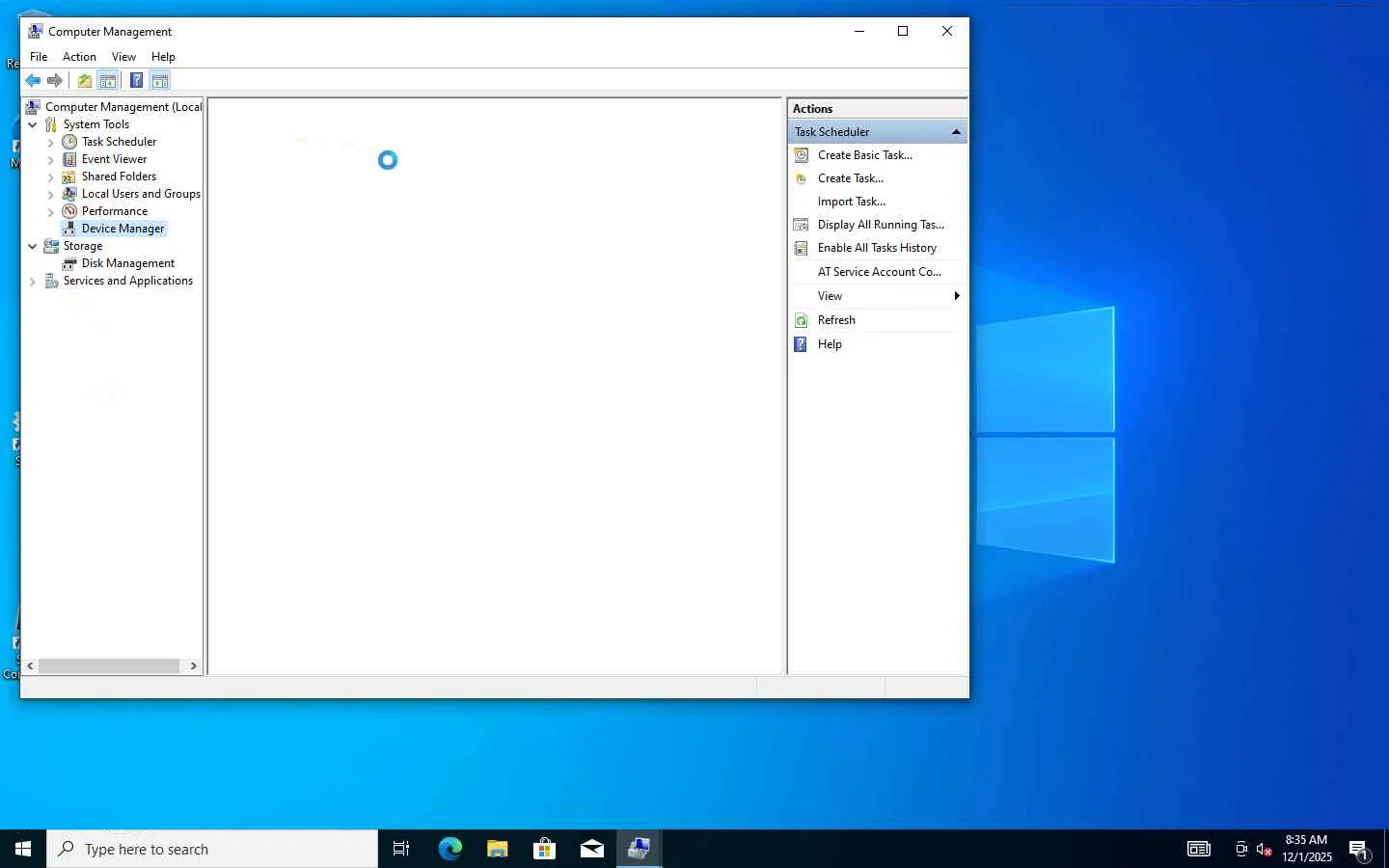Select the Local Users and Groups node
This screenshot has height=868, width=1389.
[141, 194]
